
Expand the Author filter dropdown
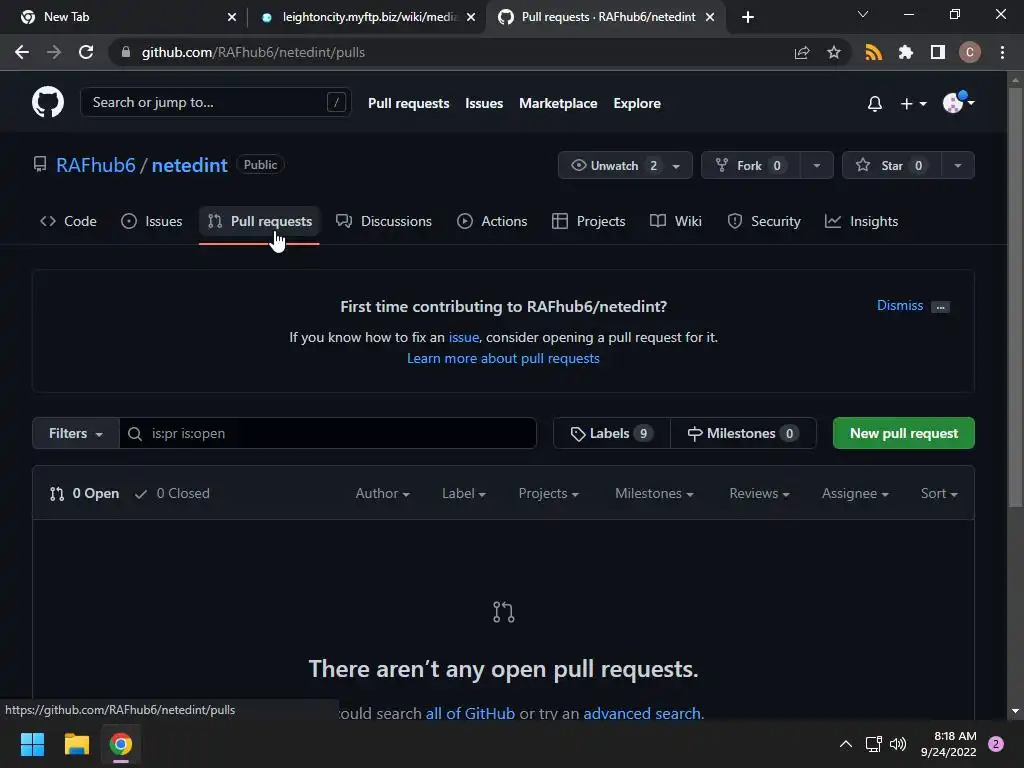[382, 494]
